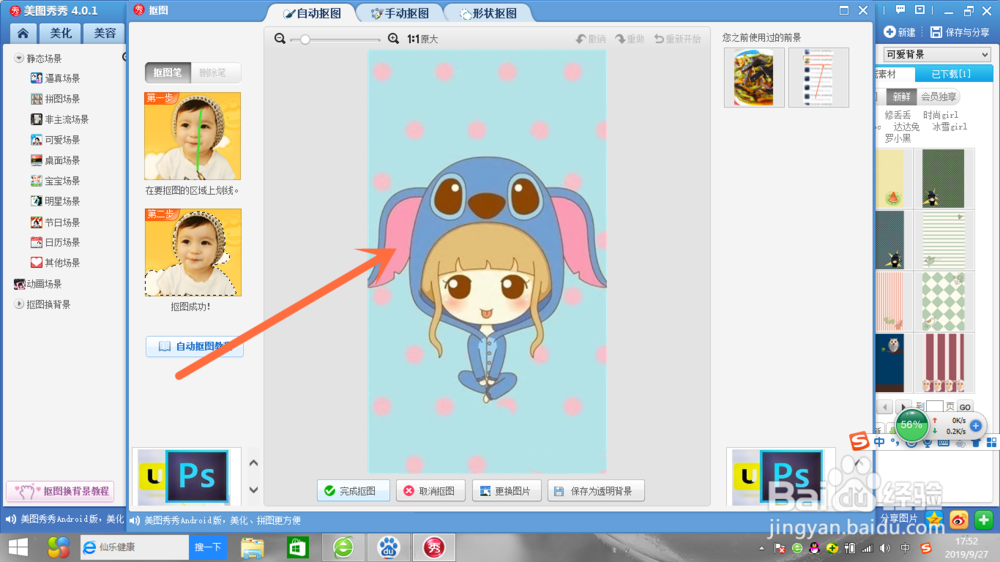Open the 可爱背景 dropdown
1000x562 pixels.
tap(937, 54)
